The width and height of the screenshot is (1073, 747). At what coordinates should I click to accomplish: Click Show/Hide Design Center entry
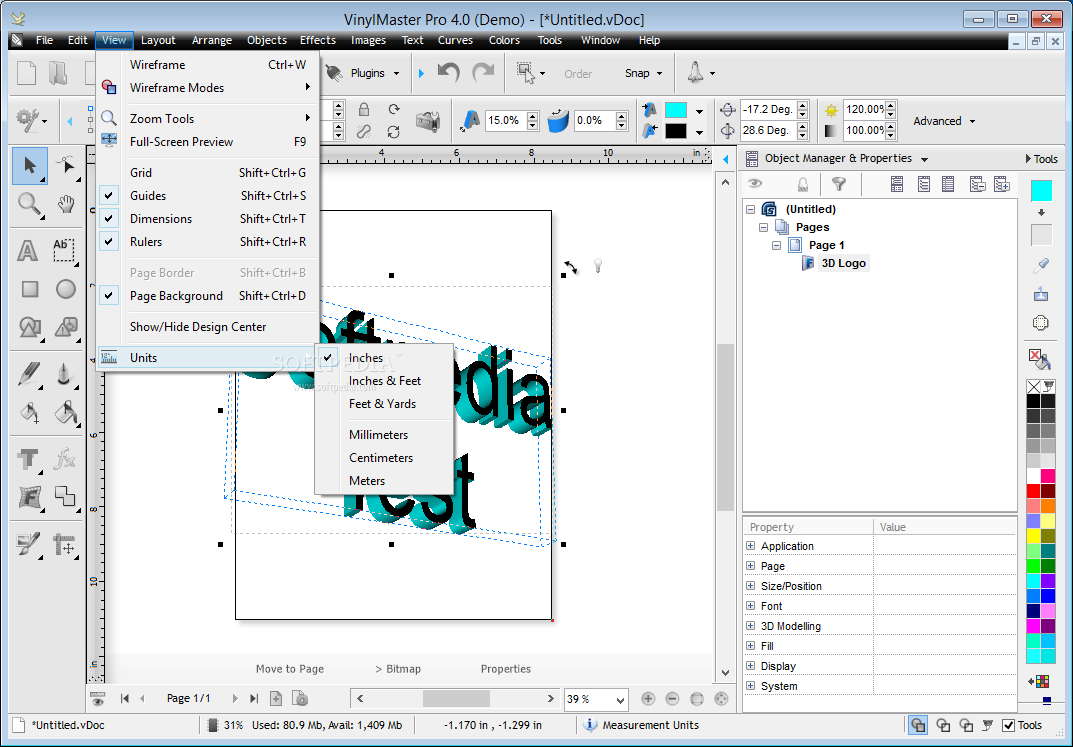coord(207,327)
